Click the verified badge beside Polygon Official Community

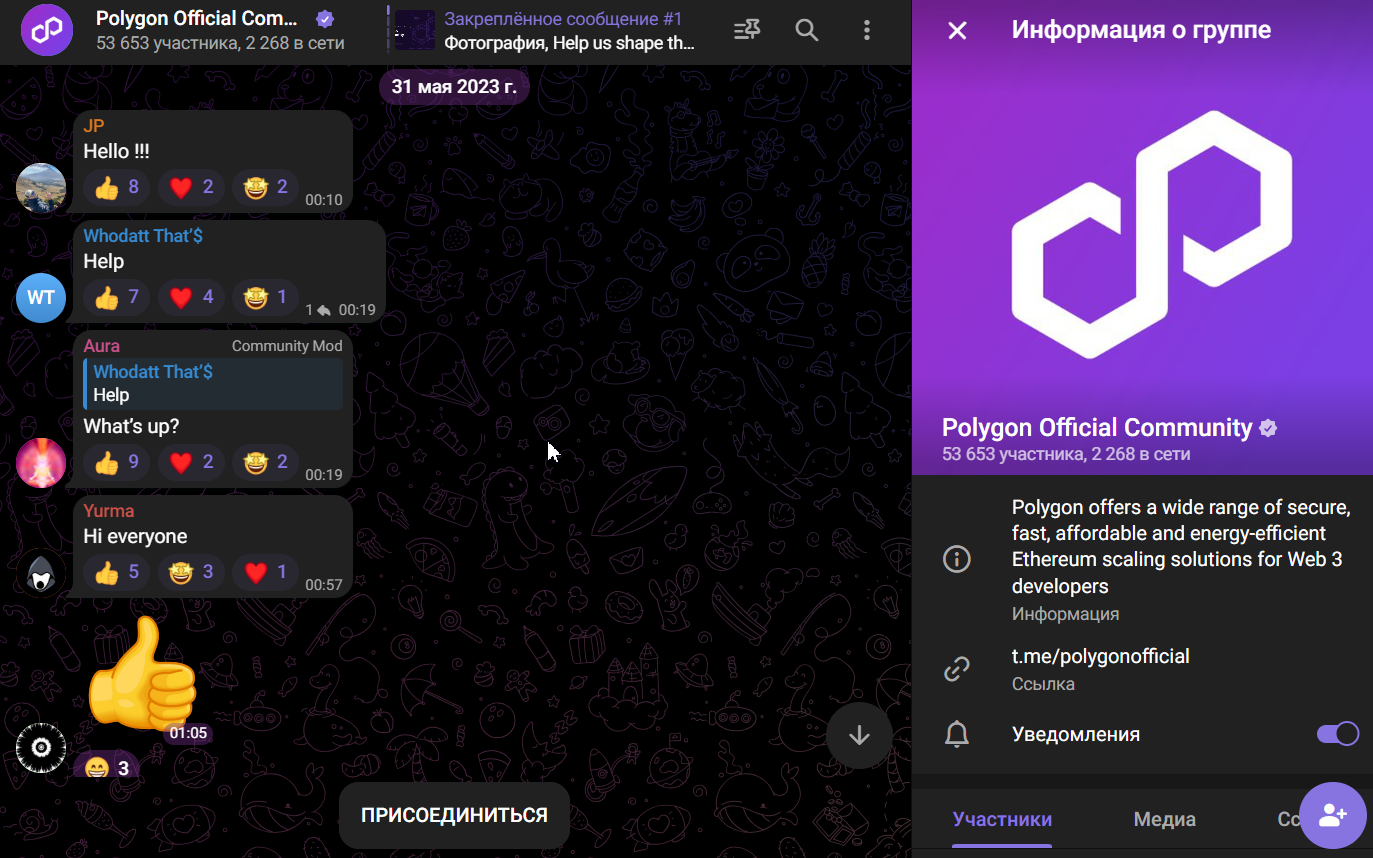(1268, 428)
